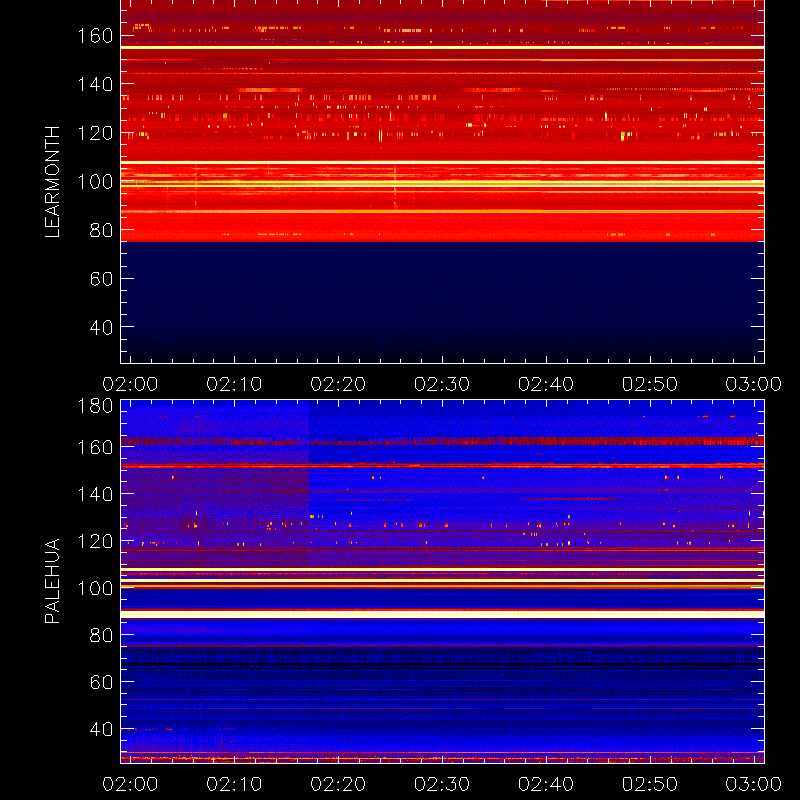Click 02:30 time label under PALEHUA plot
The height and width of the screenshot is (800, 800).
(442, 784)
